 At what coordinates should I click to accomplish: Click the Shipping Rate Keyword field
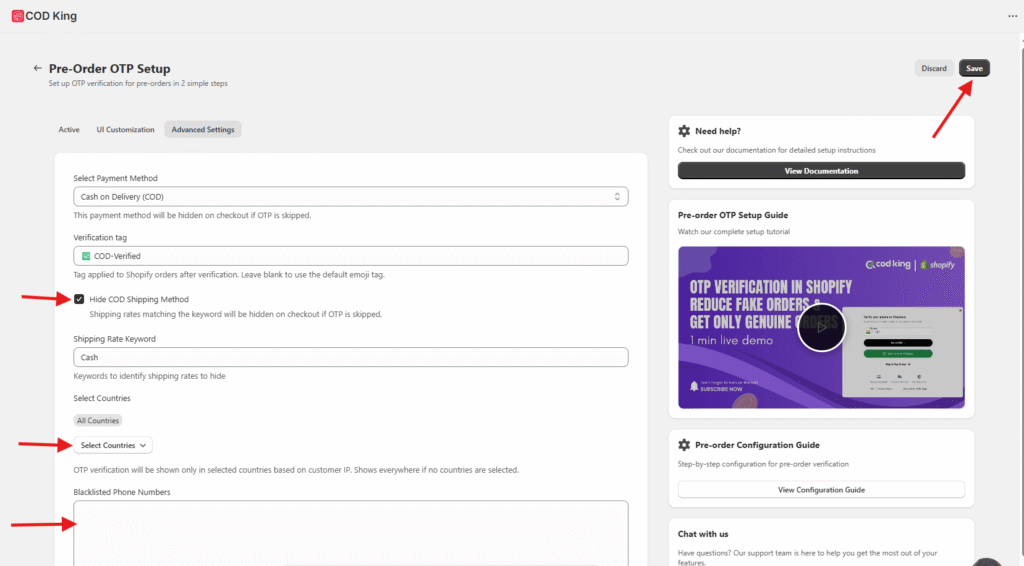click(x=350, y=357)
